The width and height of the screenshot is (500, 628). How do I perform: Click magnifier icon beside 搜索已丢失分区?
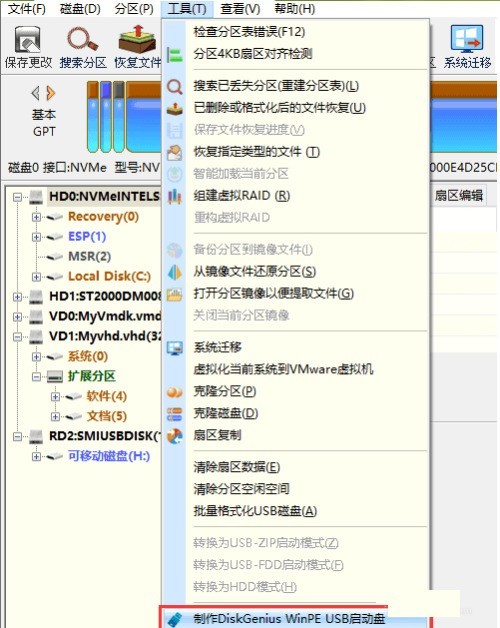[x=175, y=86]
